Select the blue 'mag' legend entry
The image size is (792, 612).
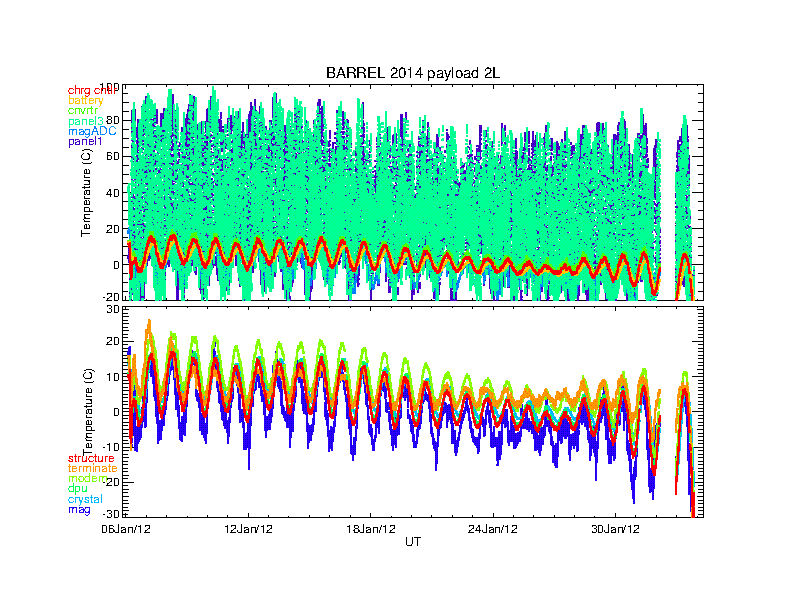[x=78, y=510]
